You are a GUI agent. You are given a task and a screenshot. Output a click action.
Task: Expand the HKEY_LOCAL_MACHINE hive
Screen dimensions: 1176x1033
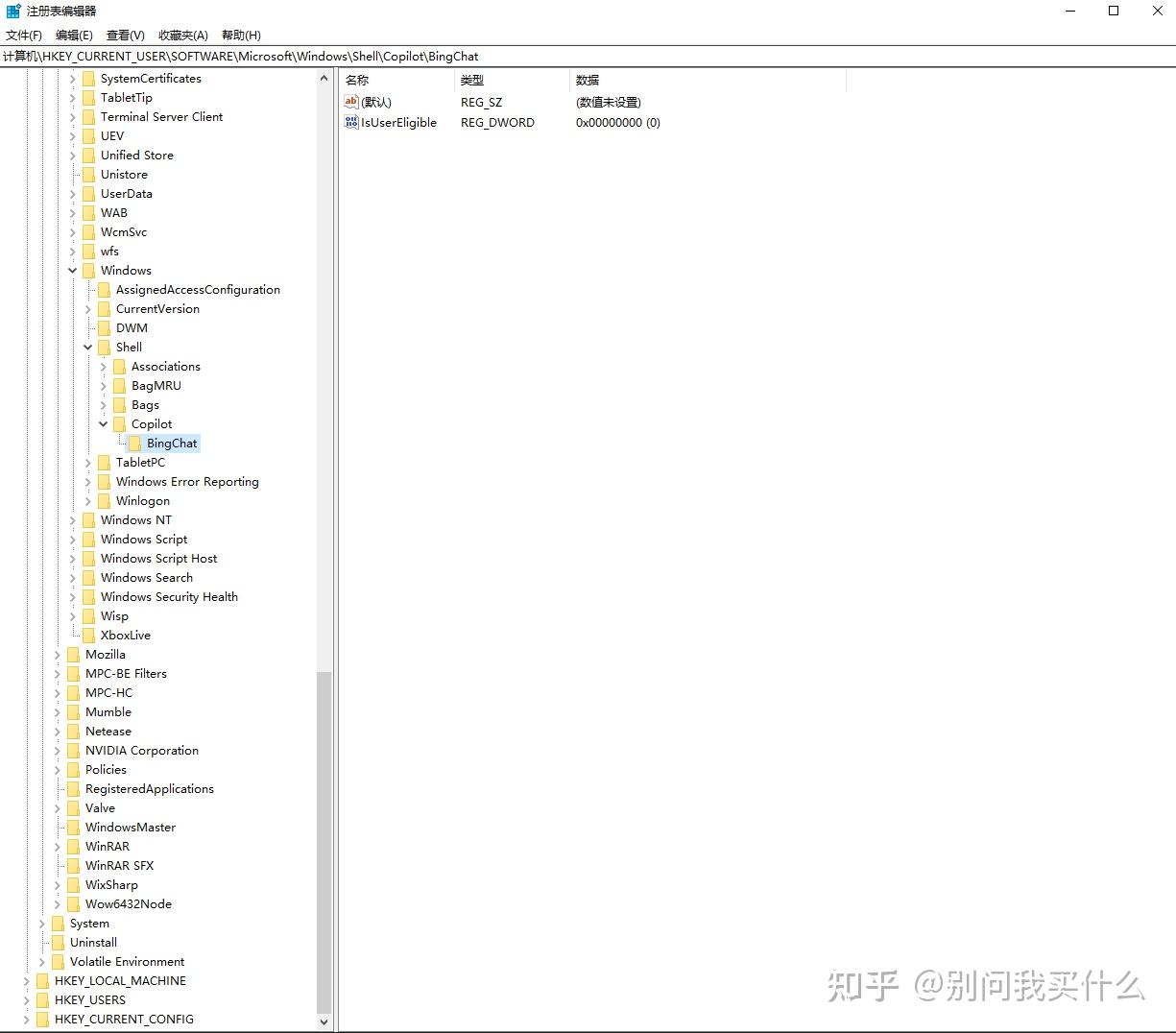click(27, 981)
